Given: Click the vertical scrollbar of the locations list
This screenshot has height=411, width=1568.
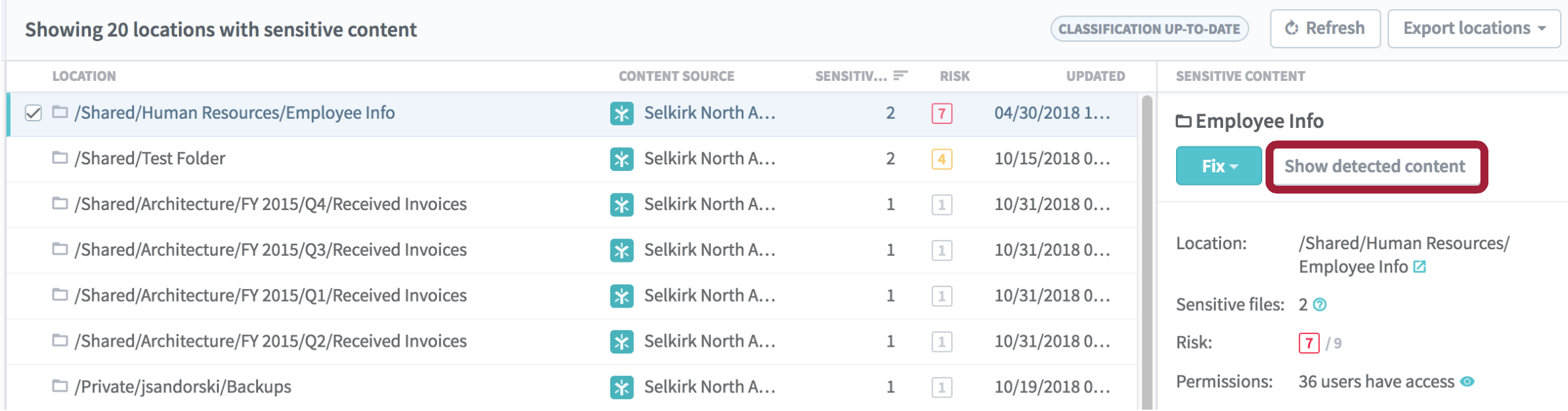Looking at the screenshot, I should coord(1147,252).
